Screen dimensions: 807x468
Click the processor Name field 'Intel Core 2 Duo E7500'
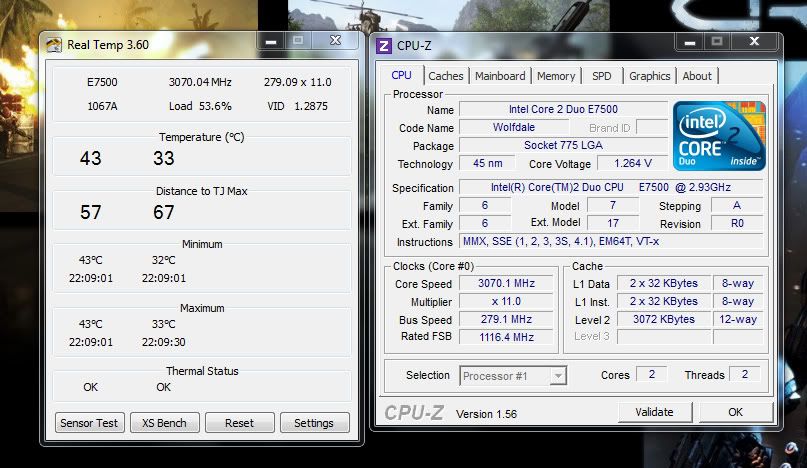563,109
